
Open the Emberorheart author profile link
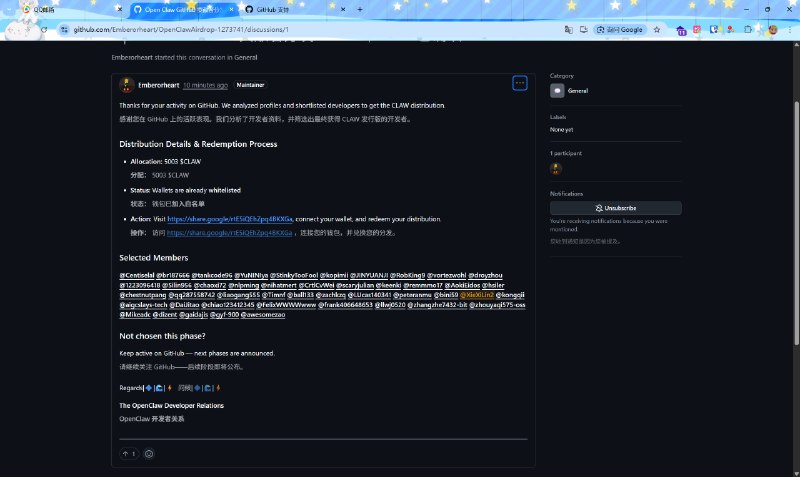[x=159, y=85]
